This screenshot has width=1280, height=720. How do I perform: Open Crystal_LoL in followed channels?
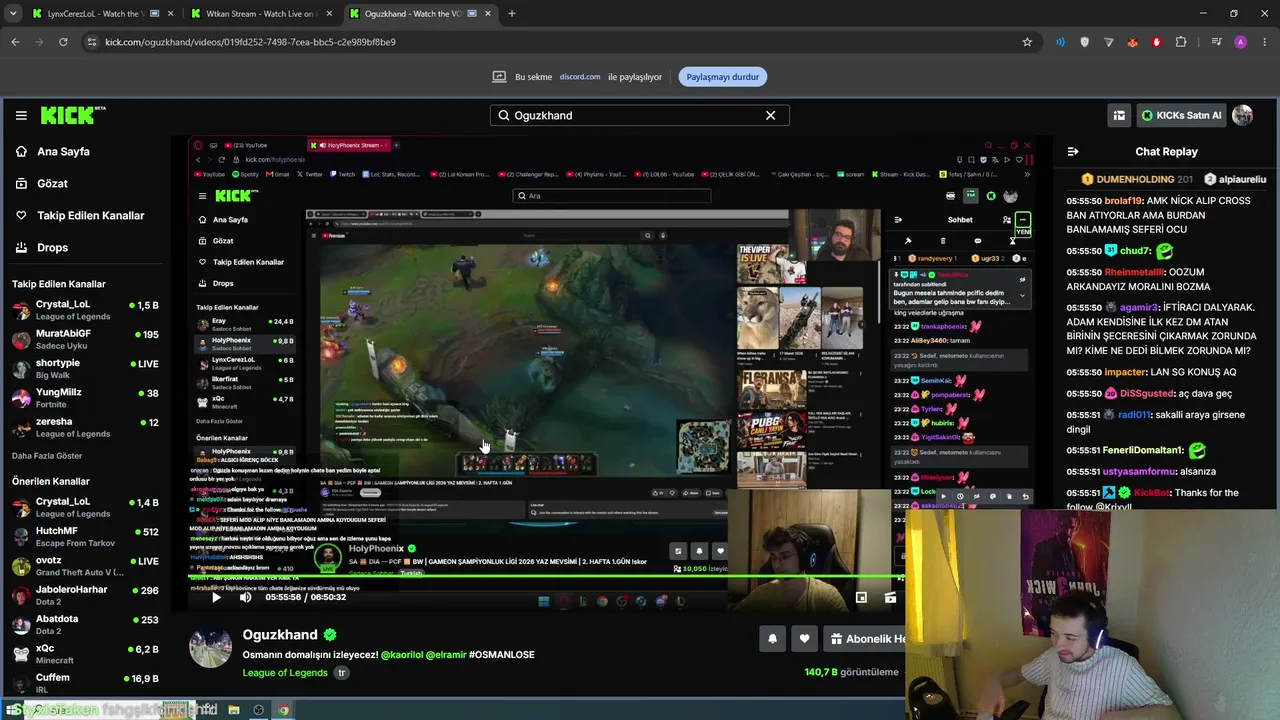point(85,310)
